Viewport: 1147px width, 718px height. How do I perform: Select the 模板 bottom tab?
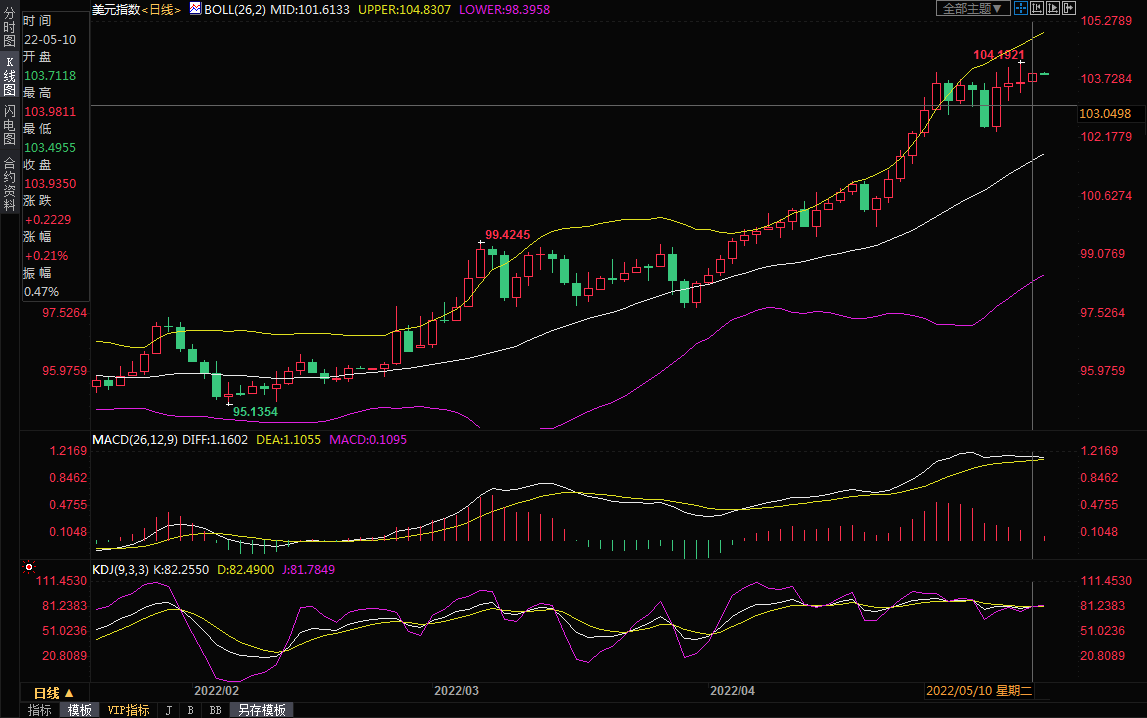tap(80, 710)
